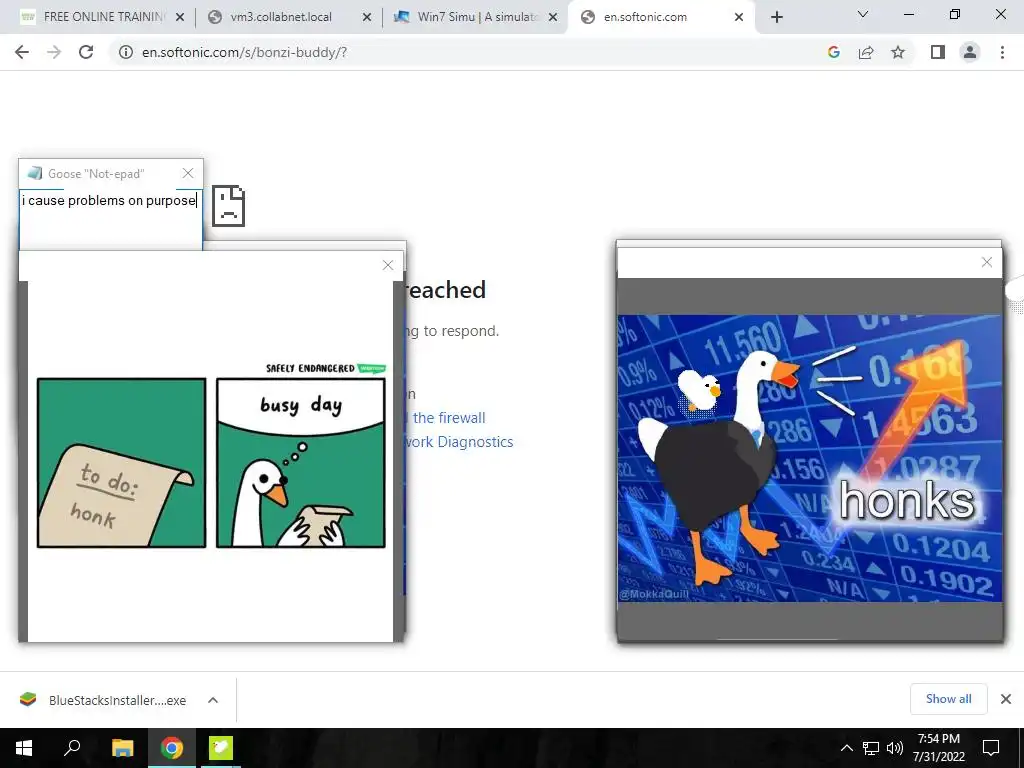Open the taskbar clock and date
The width and height of the screenshot is (1024, 768).
coord(938,748)
